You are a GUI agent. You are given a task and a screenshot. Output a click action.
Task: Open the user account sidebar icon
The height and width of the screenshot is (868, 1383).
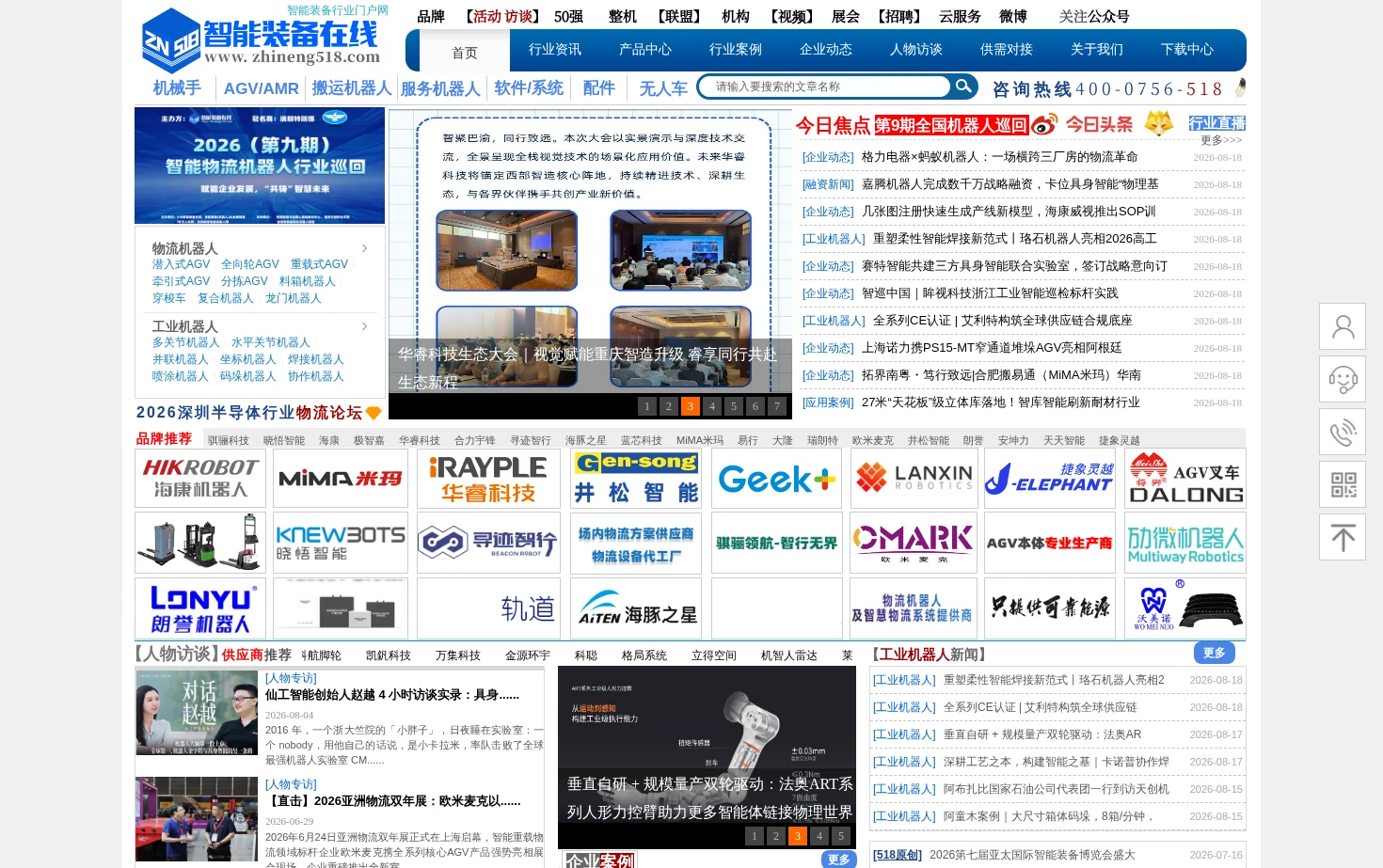pos(1343,326)
